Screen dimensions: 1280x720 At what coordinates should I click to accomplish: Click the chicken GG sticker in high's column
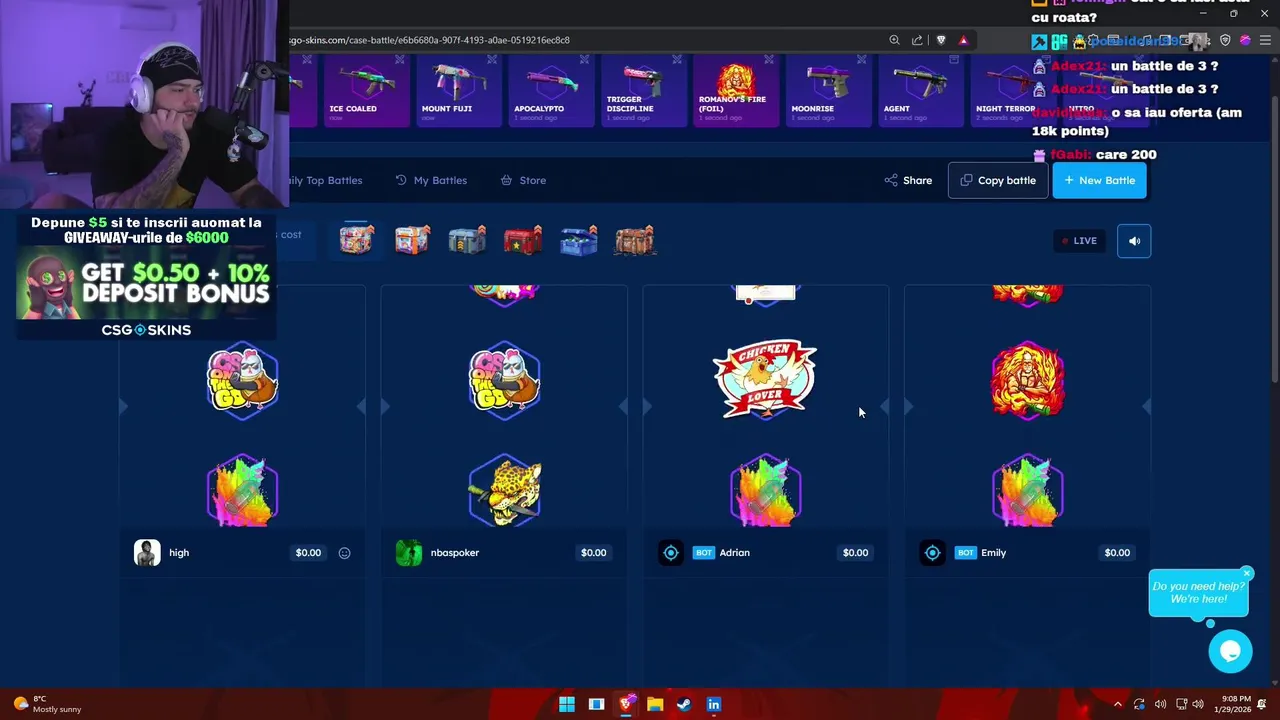point(243,379)
